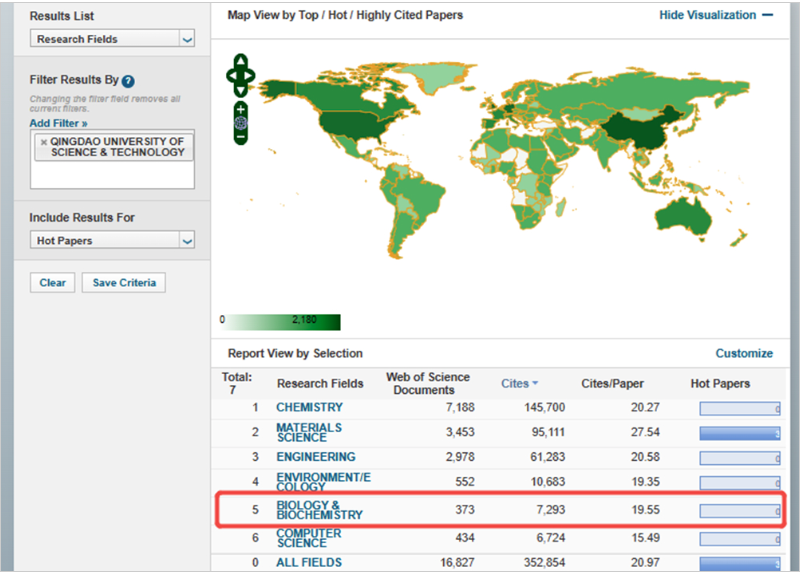Image resolution: width=807 pixels, height=579 pixels.
Task: Click the Add Filter link
Action: click(58, 122)
